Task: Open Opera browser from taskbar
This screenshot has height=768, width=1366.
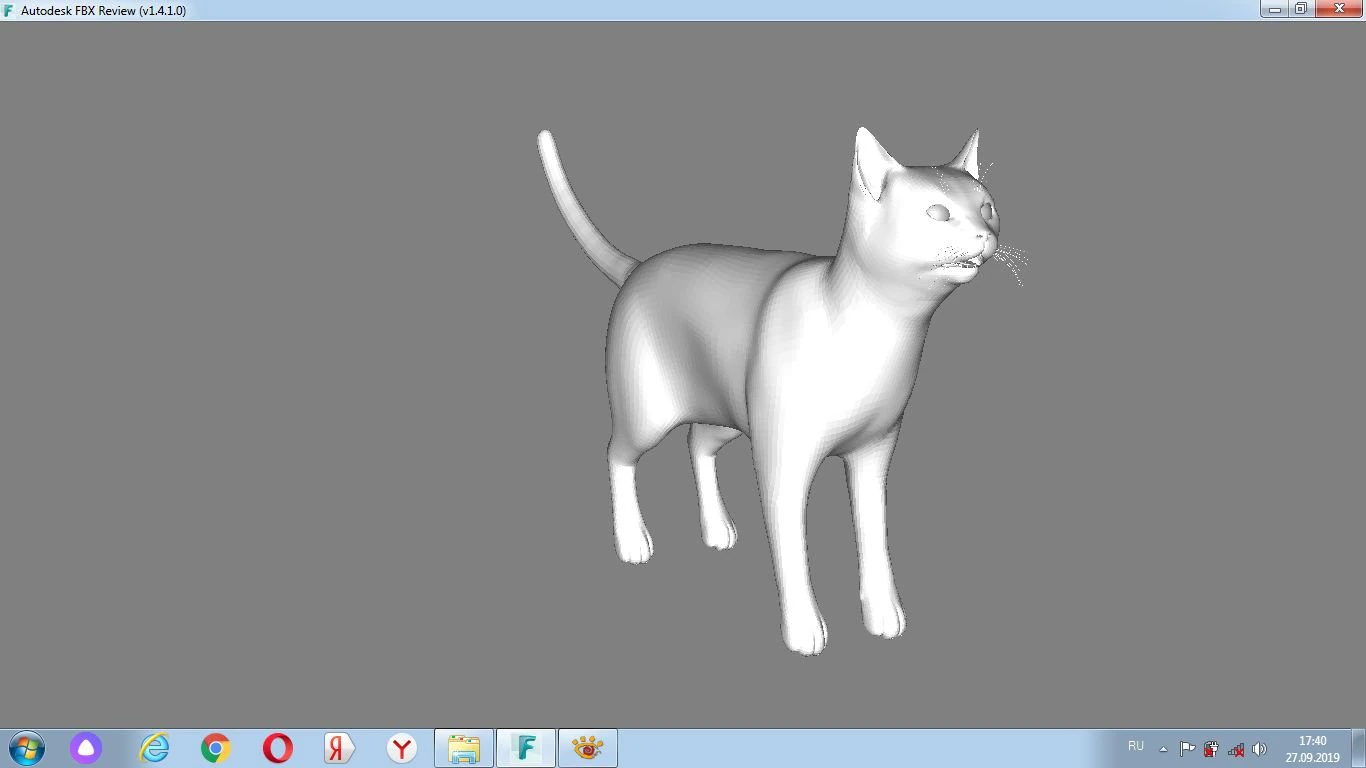Action: (x=278, y=748)
